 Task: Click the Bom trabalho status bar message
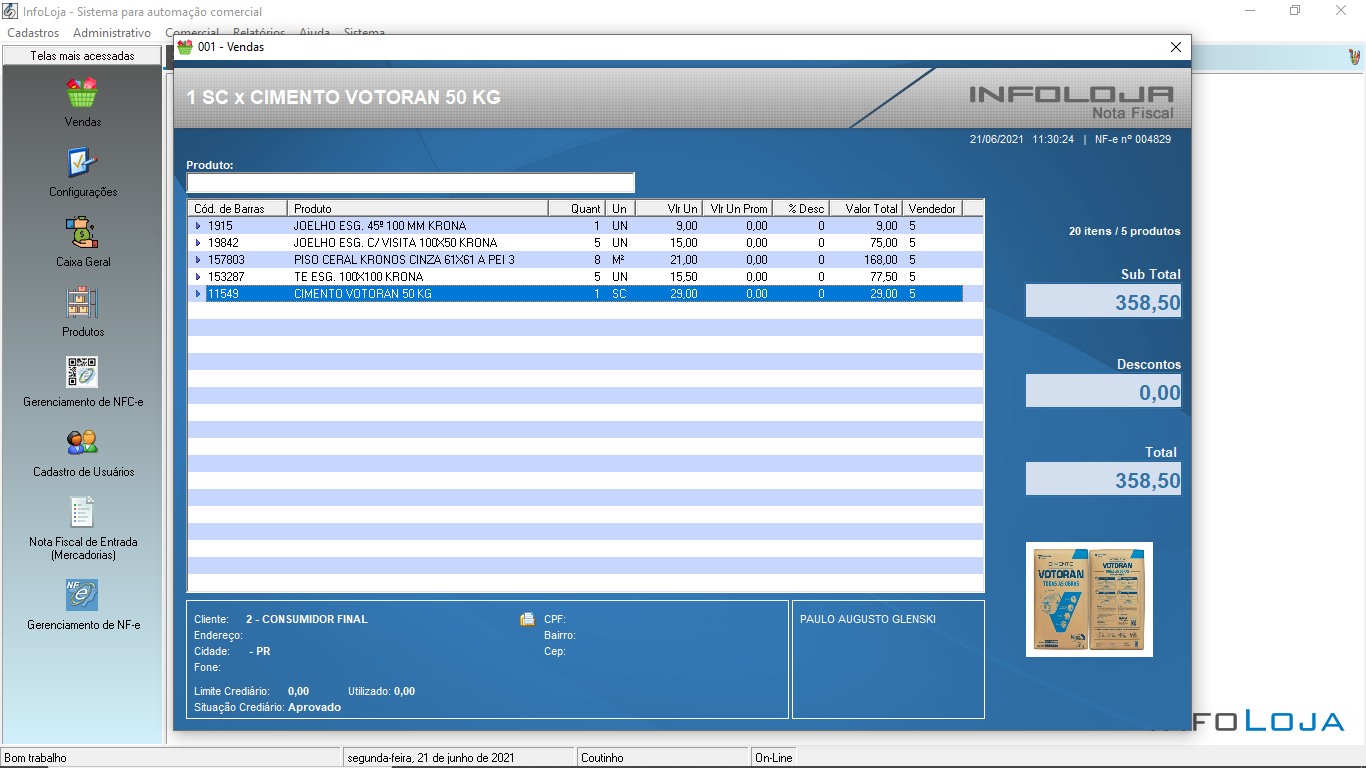click(x=170, y=758)
